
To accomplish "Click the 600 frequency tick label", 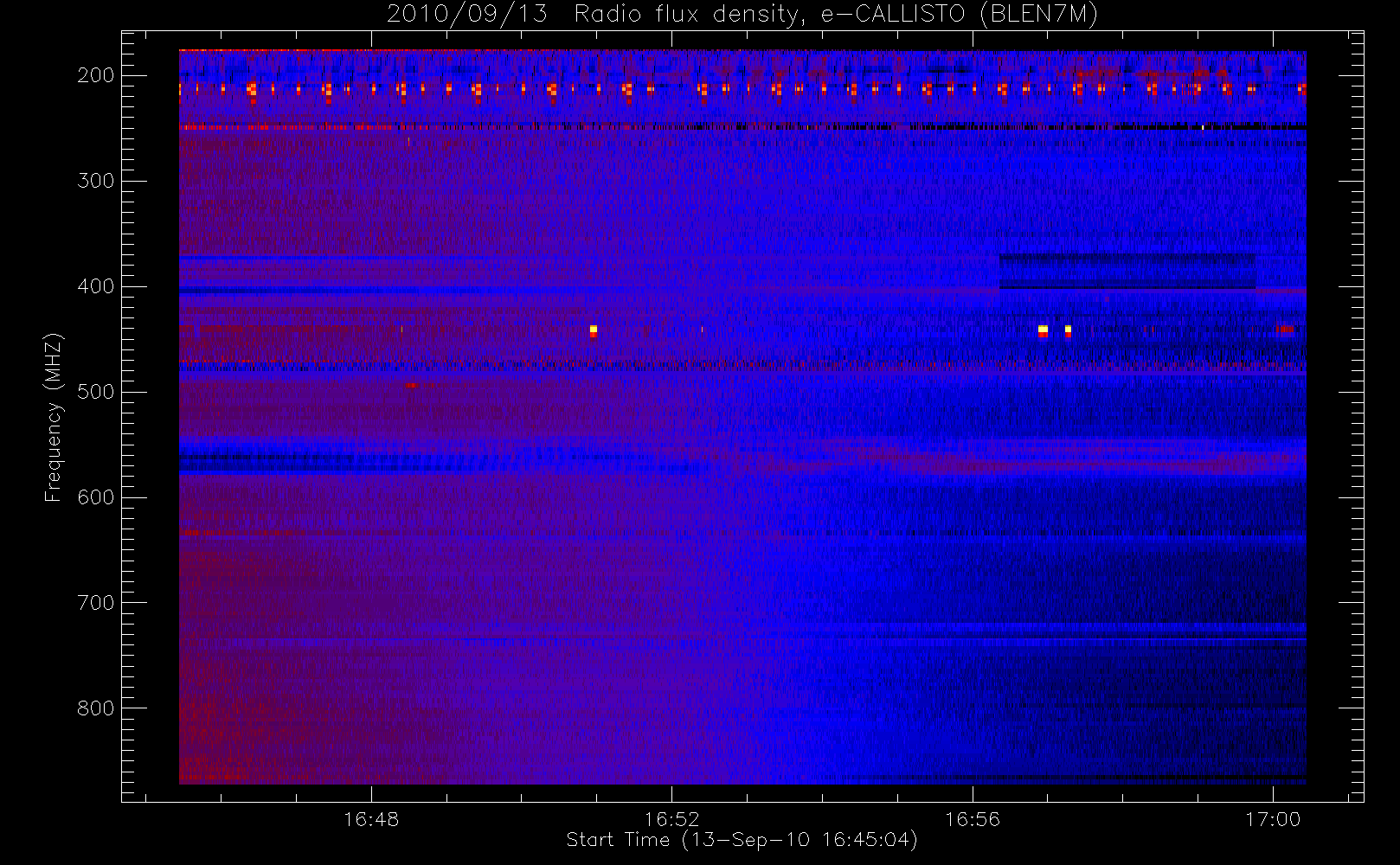I will (x=95, y=497).
